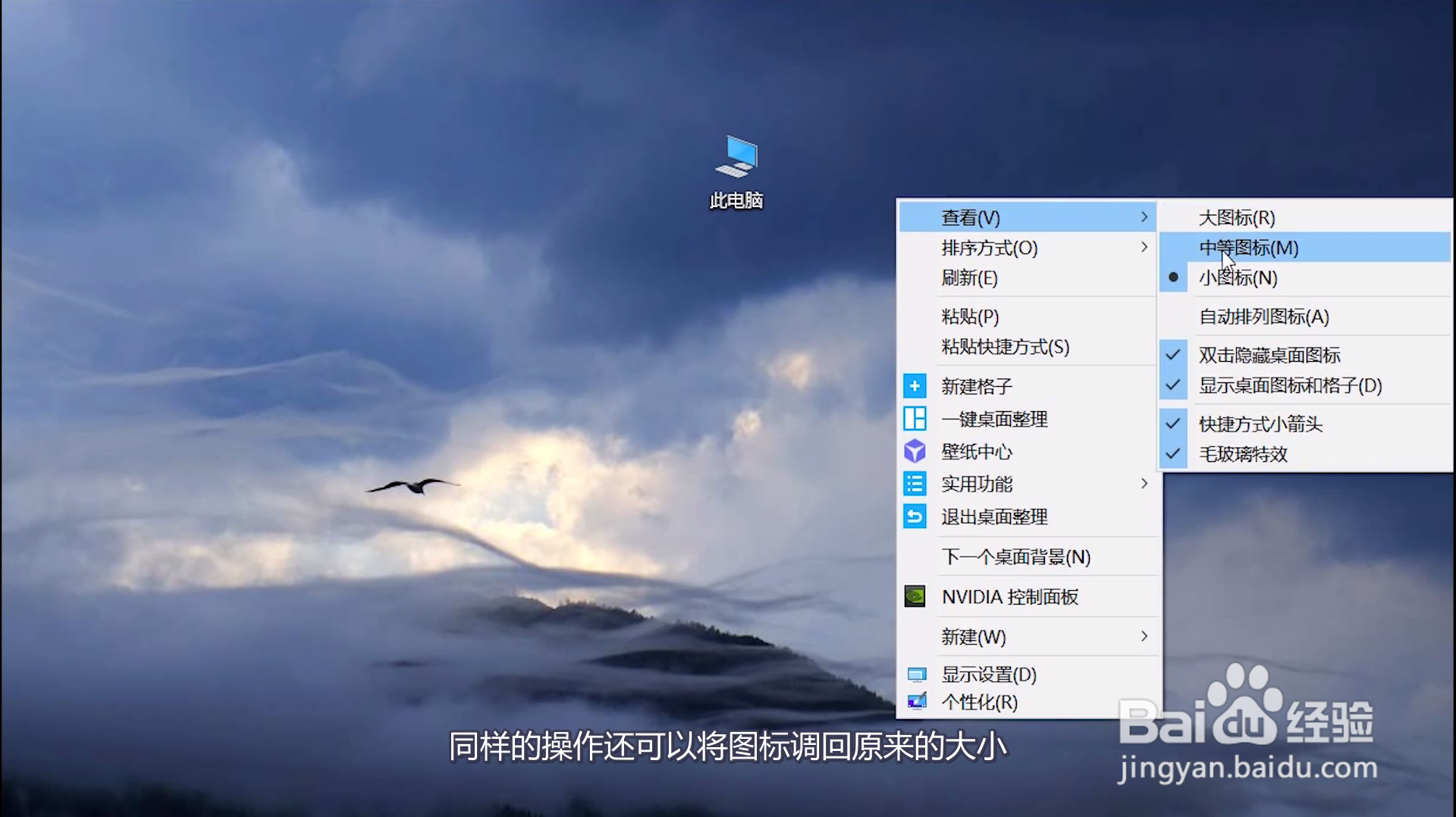Open NVIDIA 控制面板 via its green icon
Screen dimensions: 1456x817
tap(916, 597)
